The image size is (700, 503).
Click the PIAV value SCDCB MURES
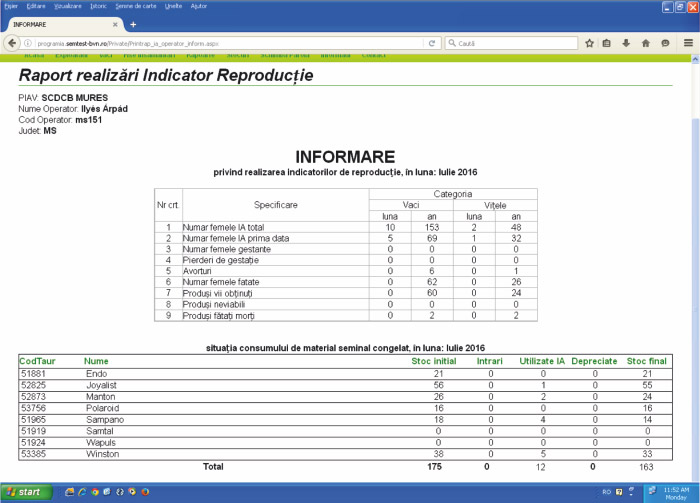(75, 98)
